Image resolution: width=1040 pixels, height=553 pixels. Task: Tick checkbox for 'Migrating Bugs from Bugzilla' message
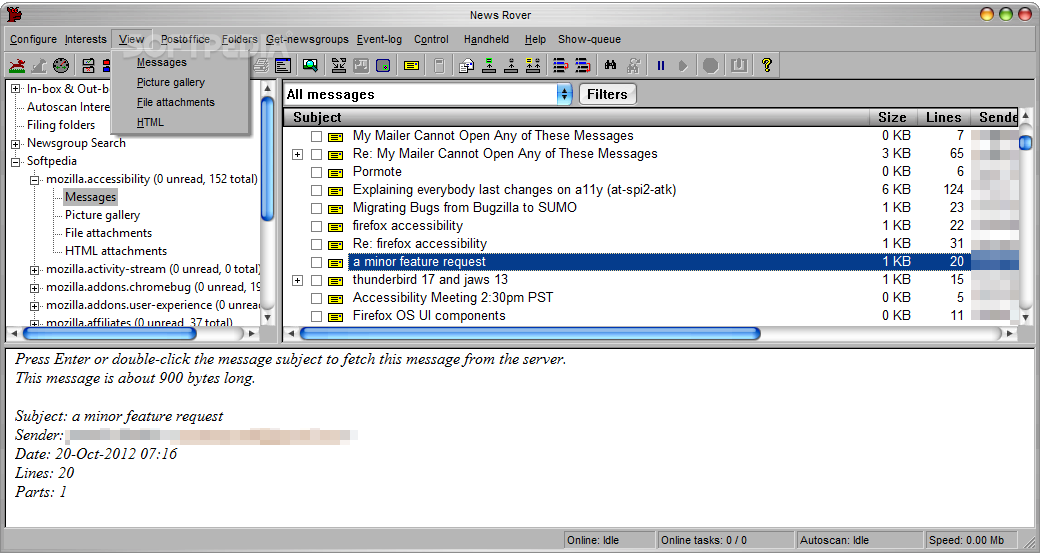(x=316, y=208)
